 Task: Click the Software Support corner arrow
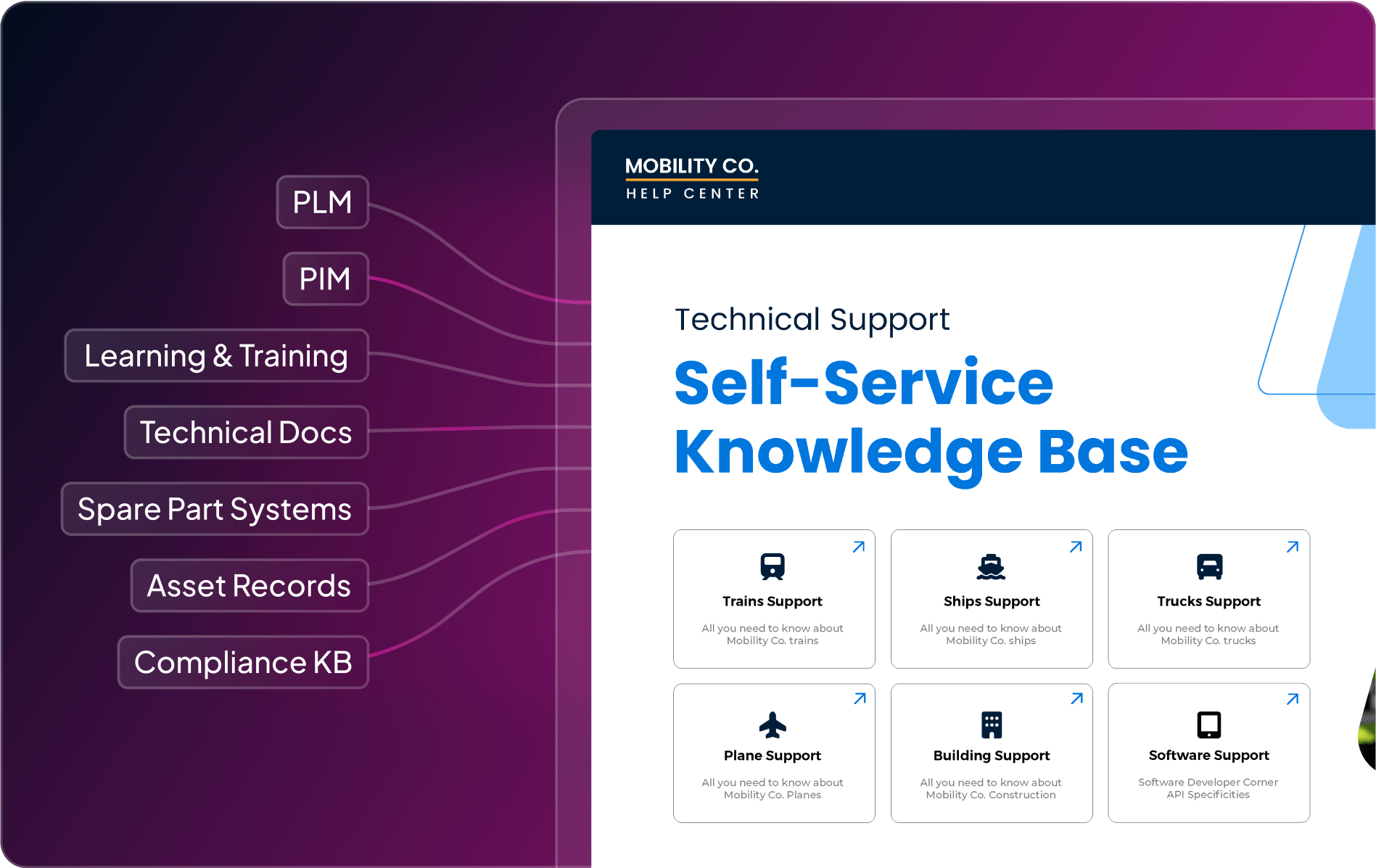(1293, 699)
